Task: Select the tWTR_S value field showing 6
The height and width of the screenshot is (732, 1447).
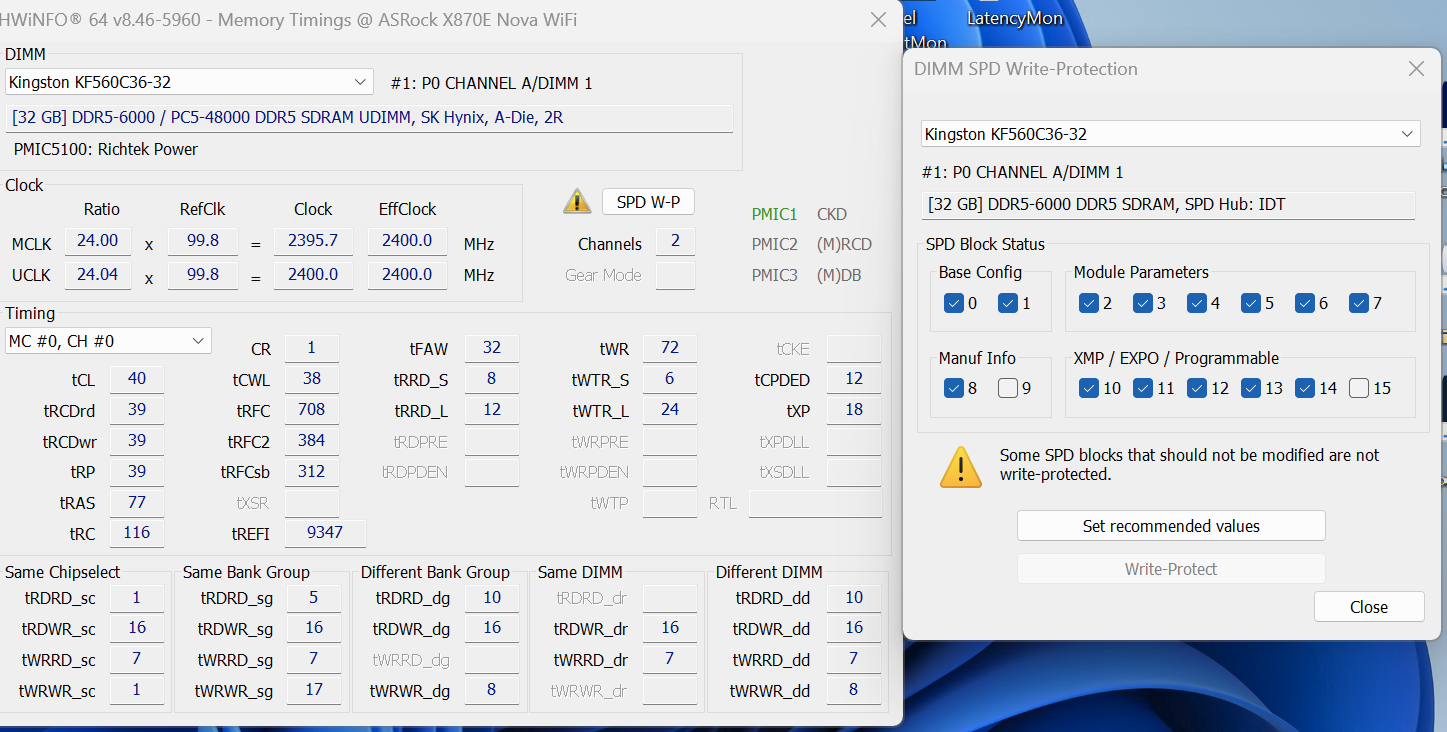Action: click(x=670, y=380)
